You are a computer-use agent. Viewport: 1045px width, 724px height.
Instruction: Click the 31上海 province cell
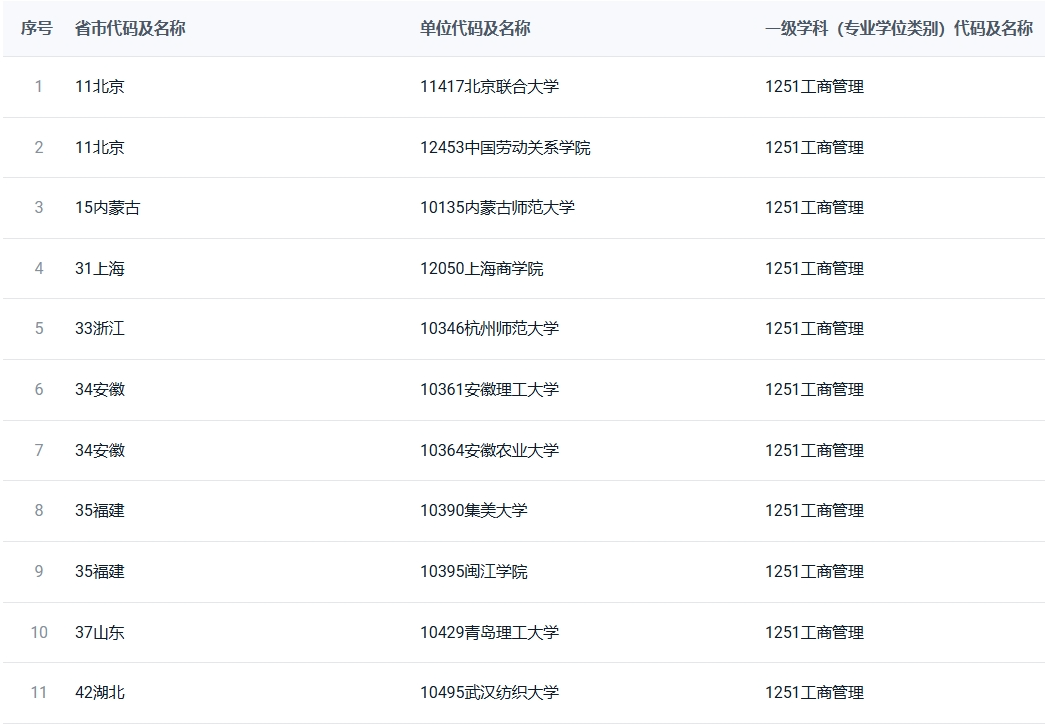tap(100, 269)
